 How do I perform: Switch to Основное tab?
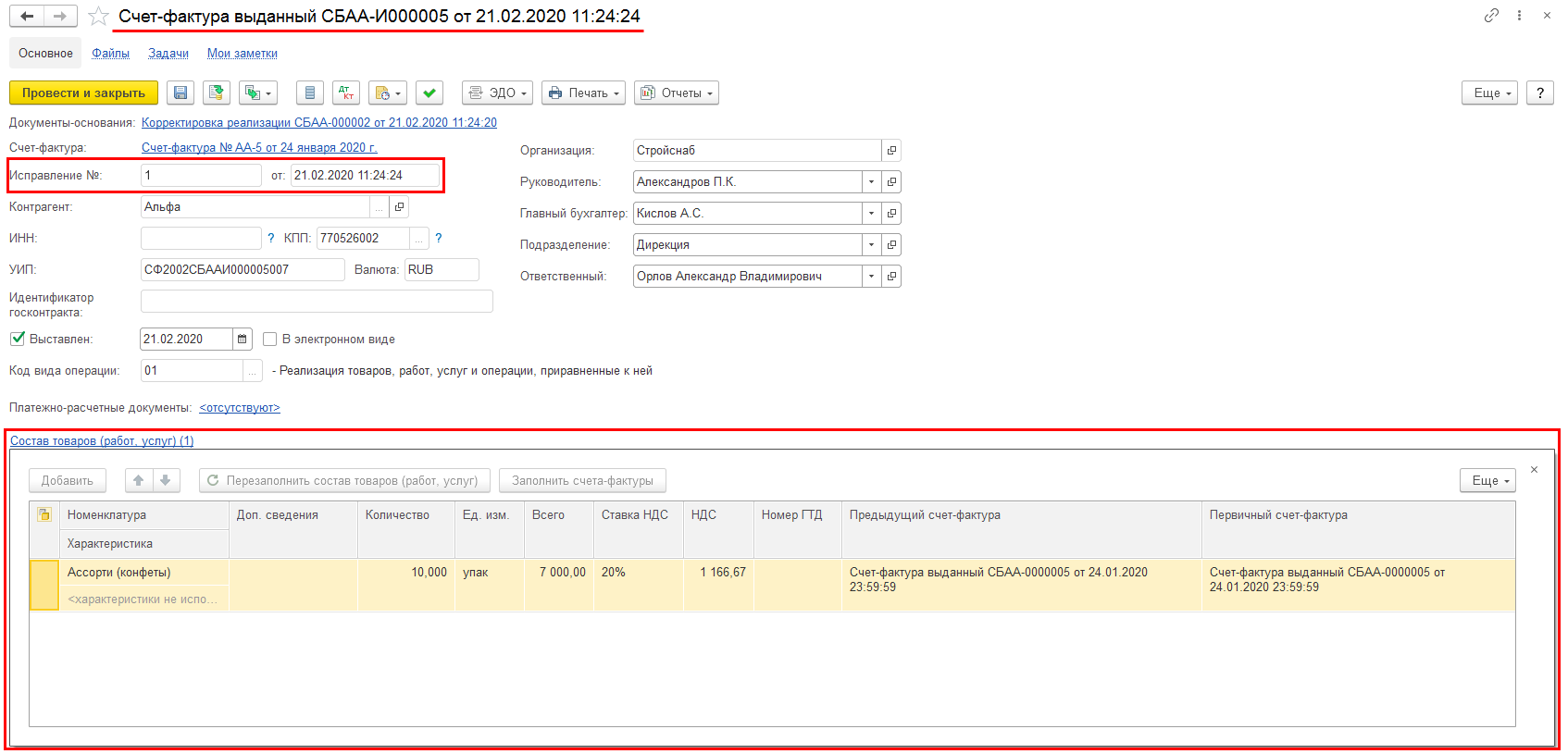pyautogui.click(x=45, y=53)
